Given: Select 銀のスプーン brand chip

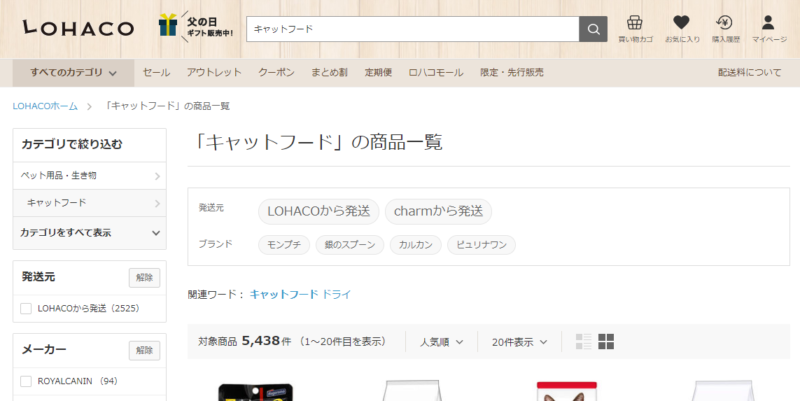Looking at the screenshot, I should click(350, 245).
